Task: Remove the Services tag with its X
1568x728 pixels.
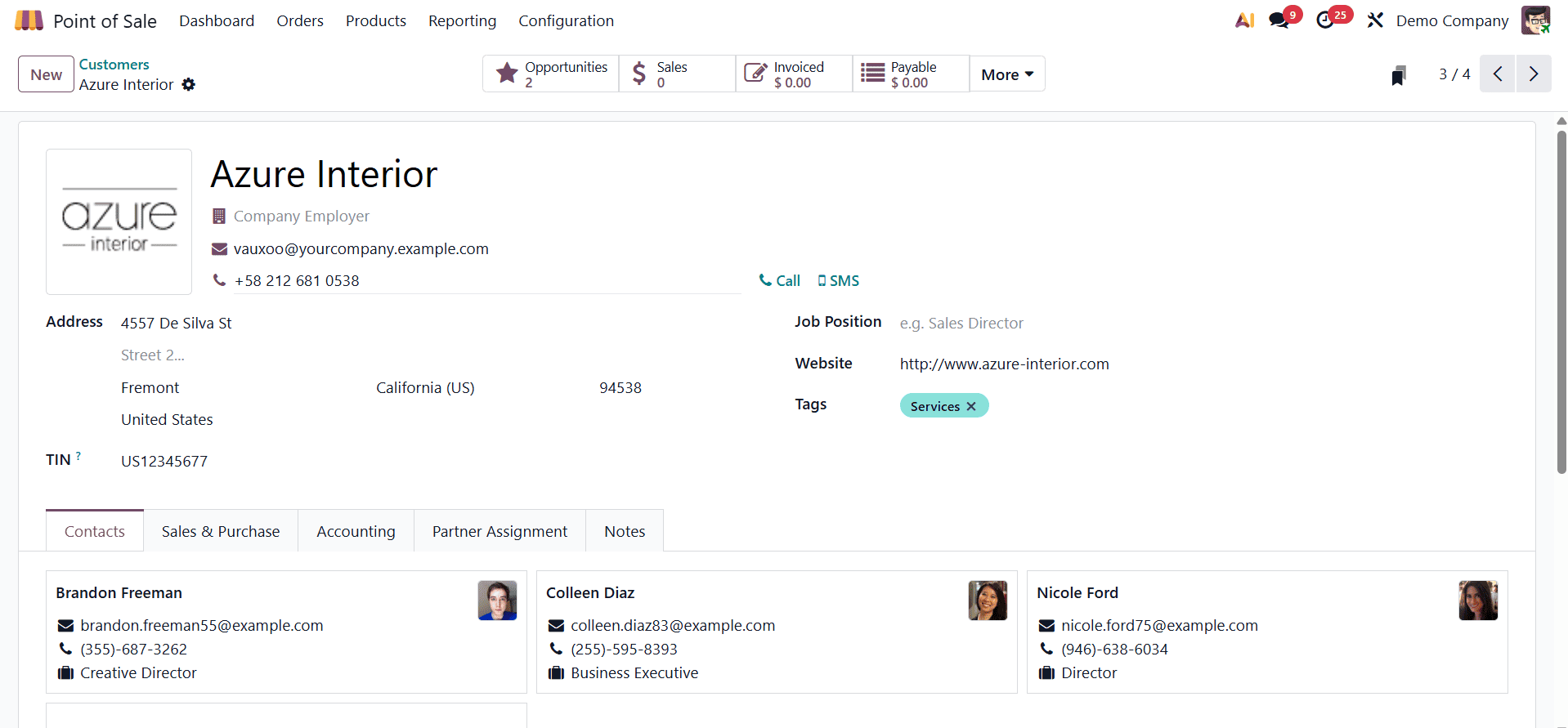Action: (x=971, y=406)
